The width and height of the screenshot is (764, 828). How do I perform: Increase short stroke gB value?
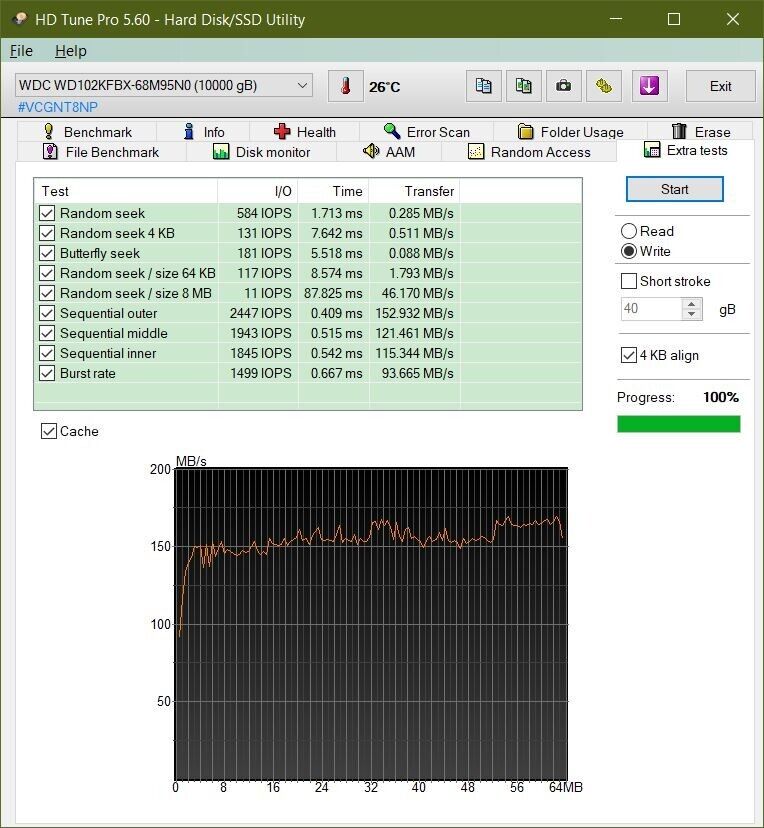(x=691, y=304)
